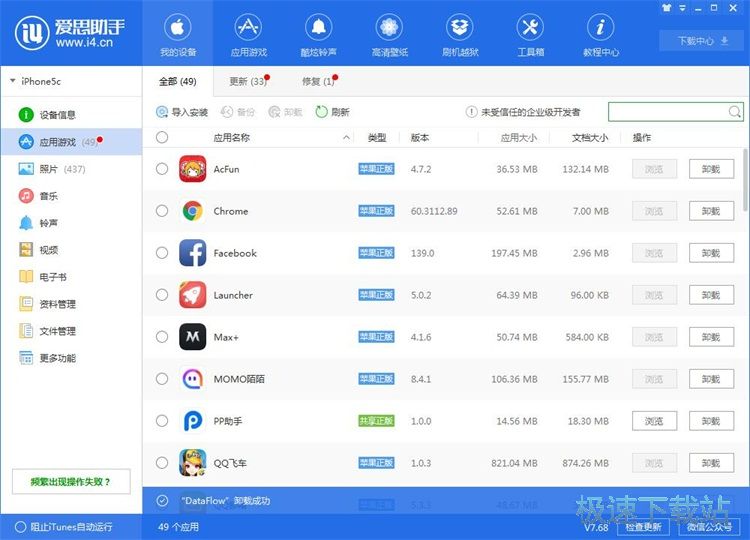Select the Launcher row checkbox
This screenshot has width=750, height=540.
(x=162, y=295)
